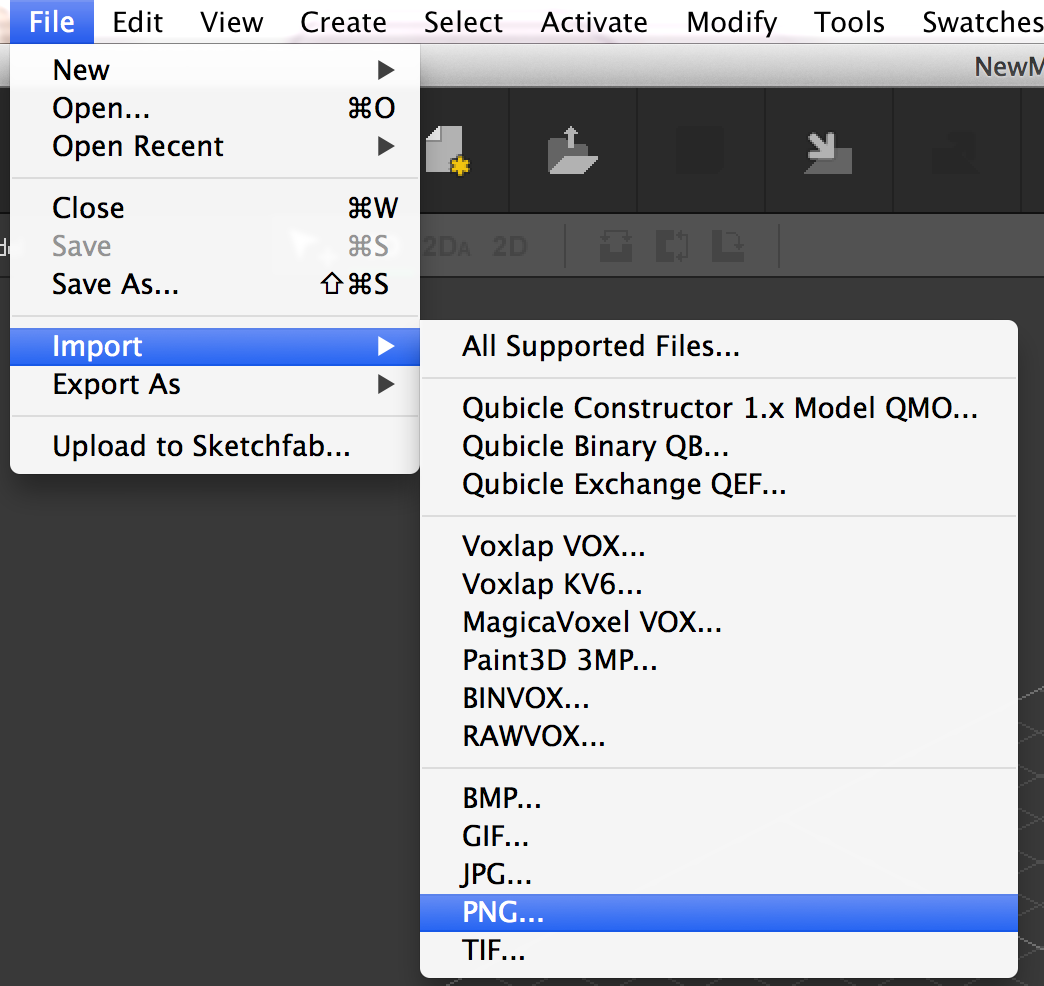
Task: Import RAWVOX... file
Action: pyautogui.click(x=719, y=736)
